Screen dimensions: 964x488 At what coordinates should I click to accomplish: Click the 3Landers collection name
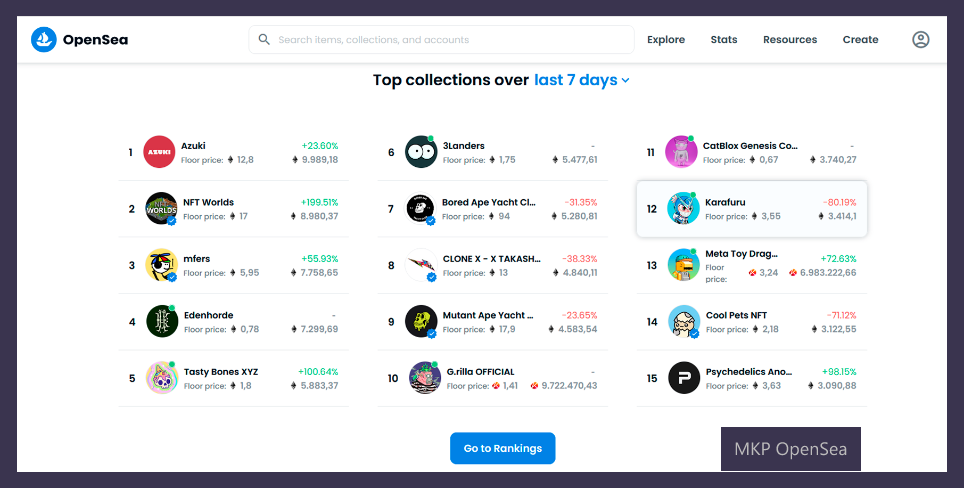464,146
